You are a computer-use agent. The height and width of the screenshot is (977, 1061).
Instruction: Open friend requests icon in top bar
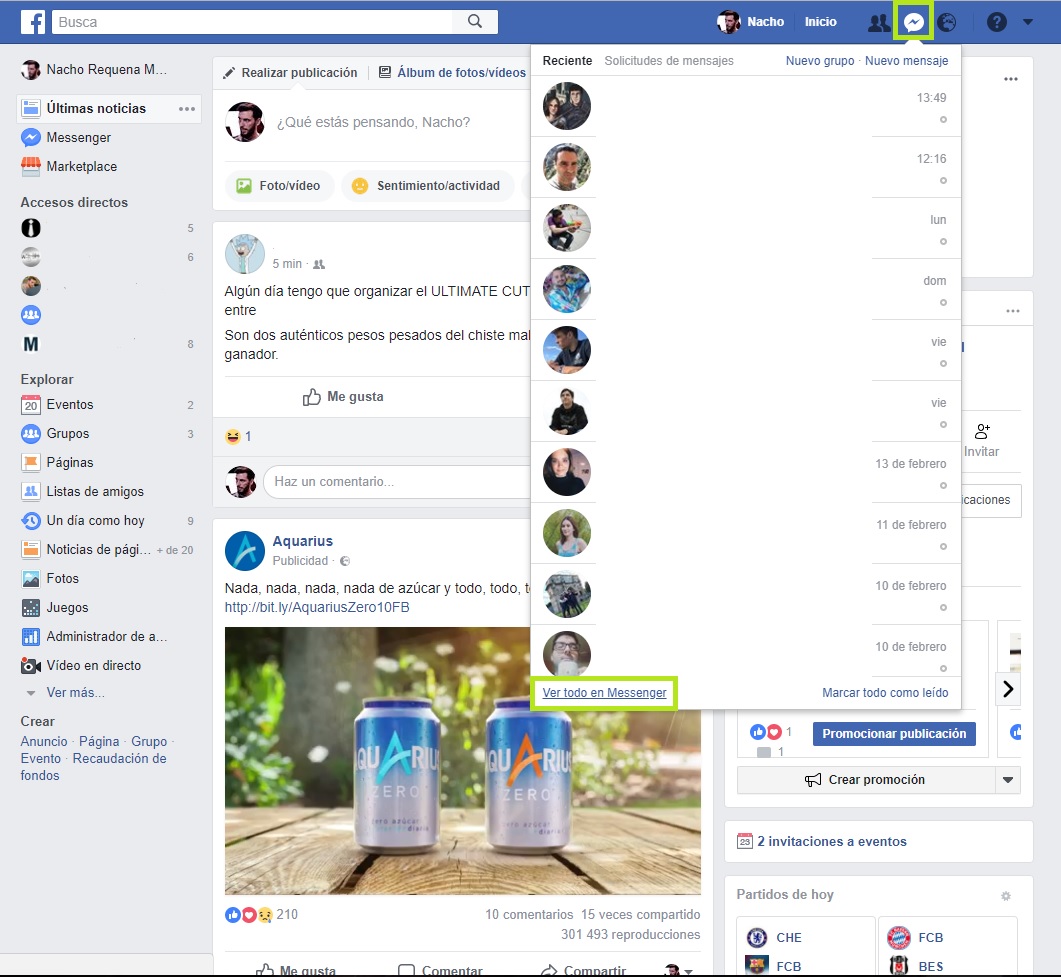coord(878,22)
